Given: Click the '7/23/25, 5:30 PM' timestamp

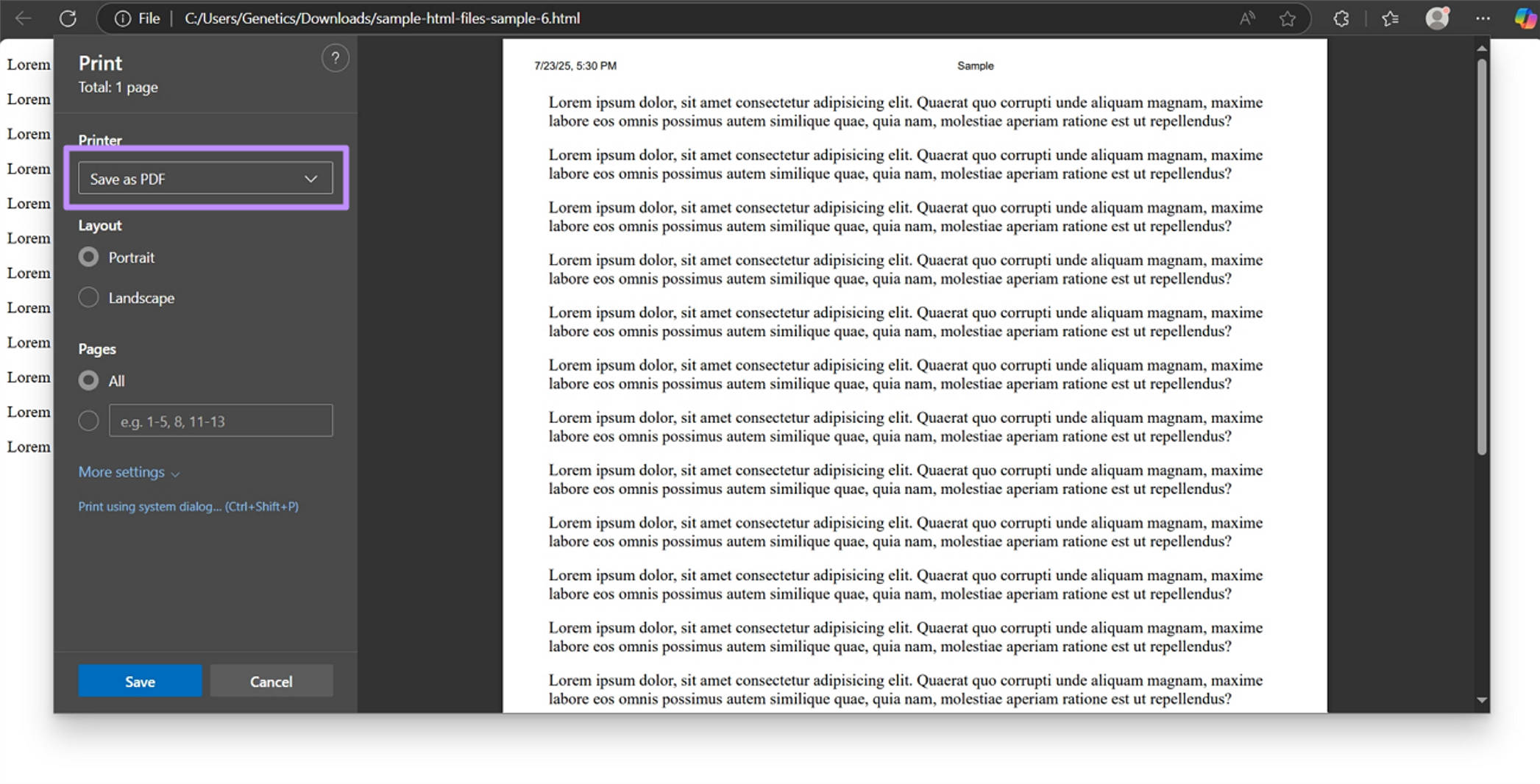Looking at the screenshot, I should click(575, 65).
